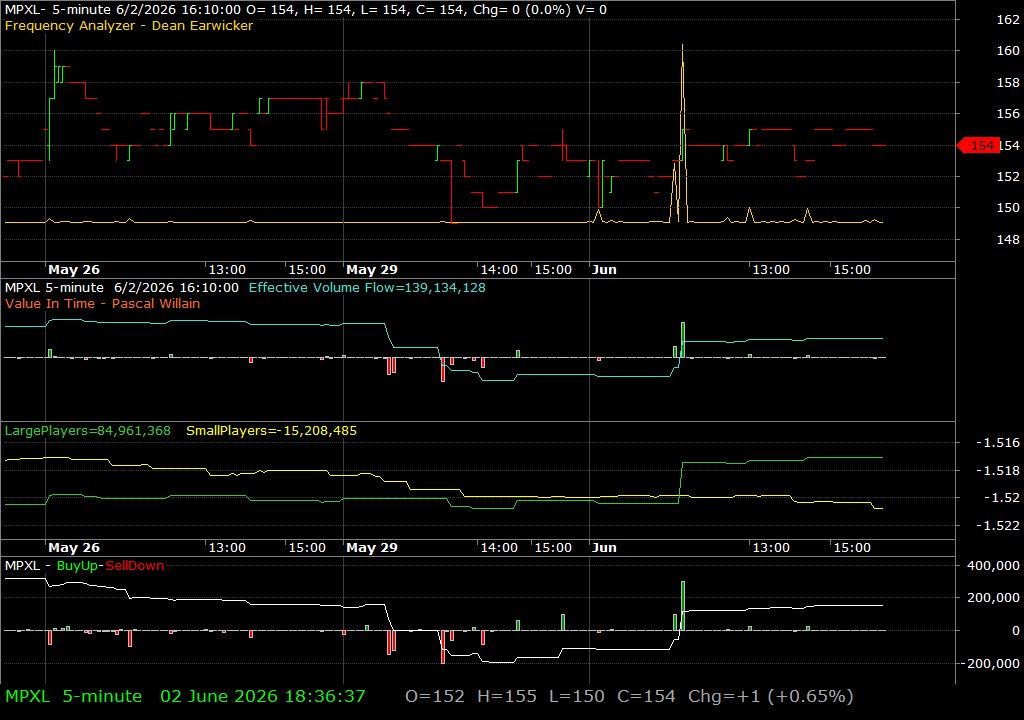Image resolution: width=1024 pixels, height=720 pixels.
Task: Select the green 'BuyUp' legend text
Action: tap(77, 566)
